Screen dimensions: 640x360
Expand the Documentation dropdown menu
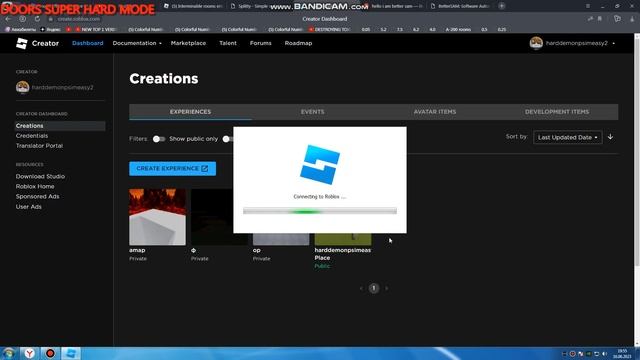[137, 43]
